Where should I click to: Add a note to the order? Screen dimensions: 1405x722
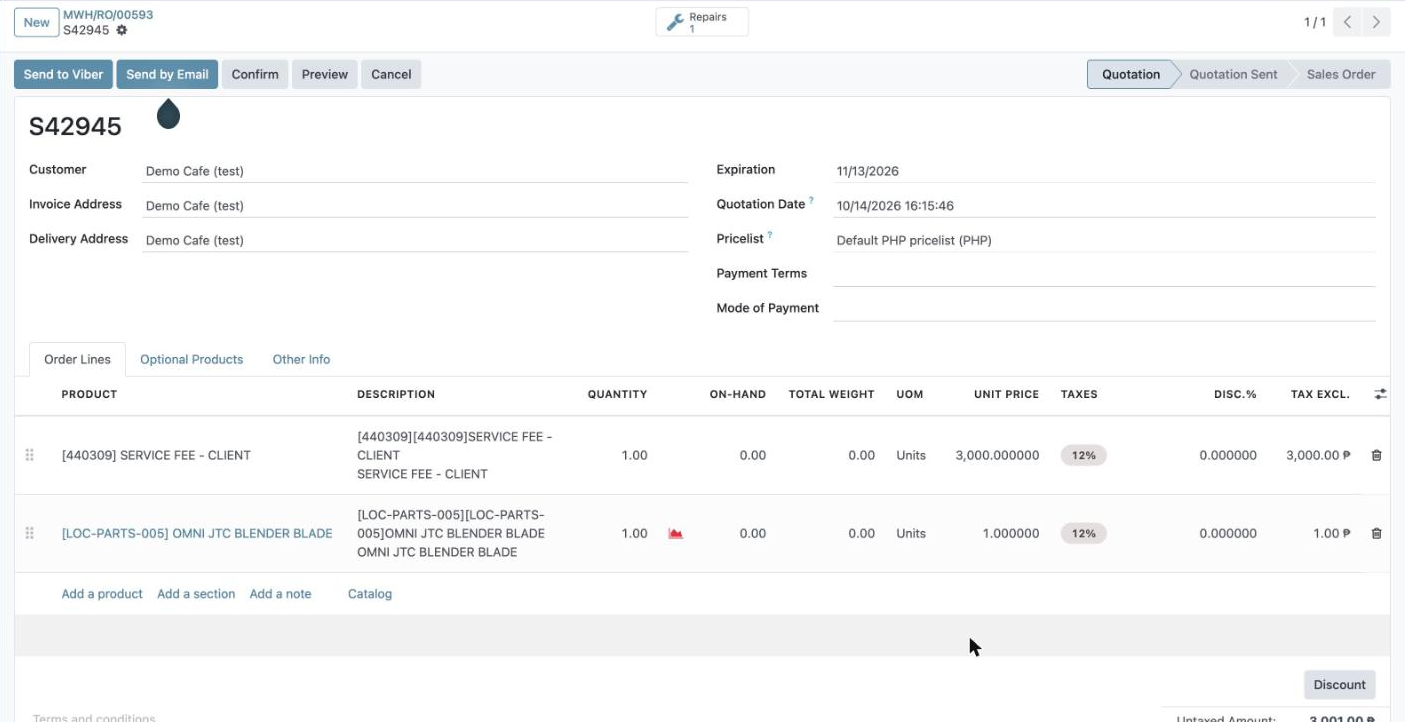pos(280,594)
